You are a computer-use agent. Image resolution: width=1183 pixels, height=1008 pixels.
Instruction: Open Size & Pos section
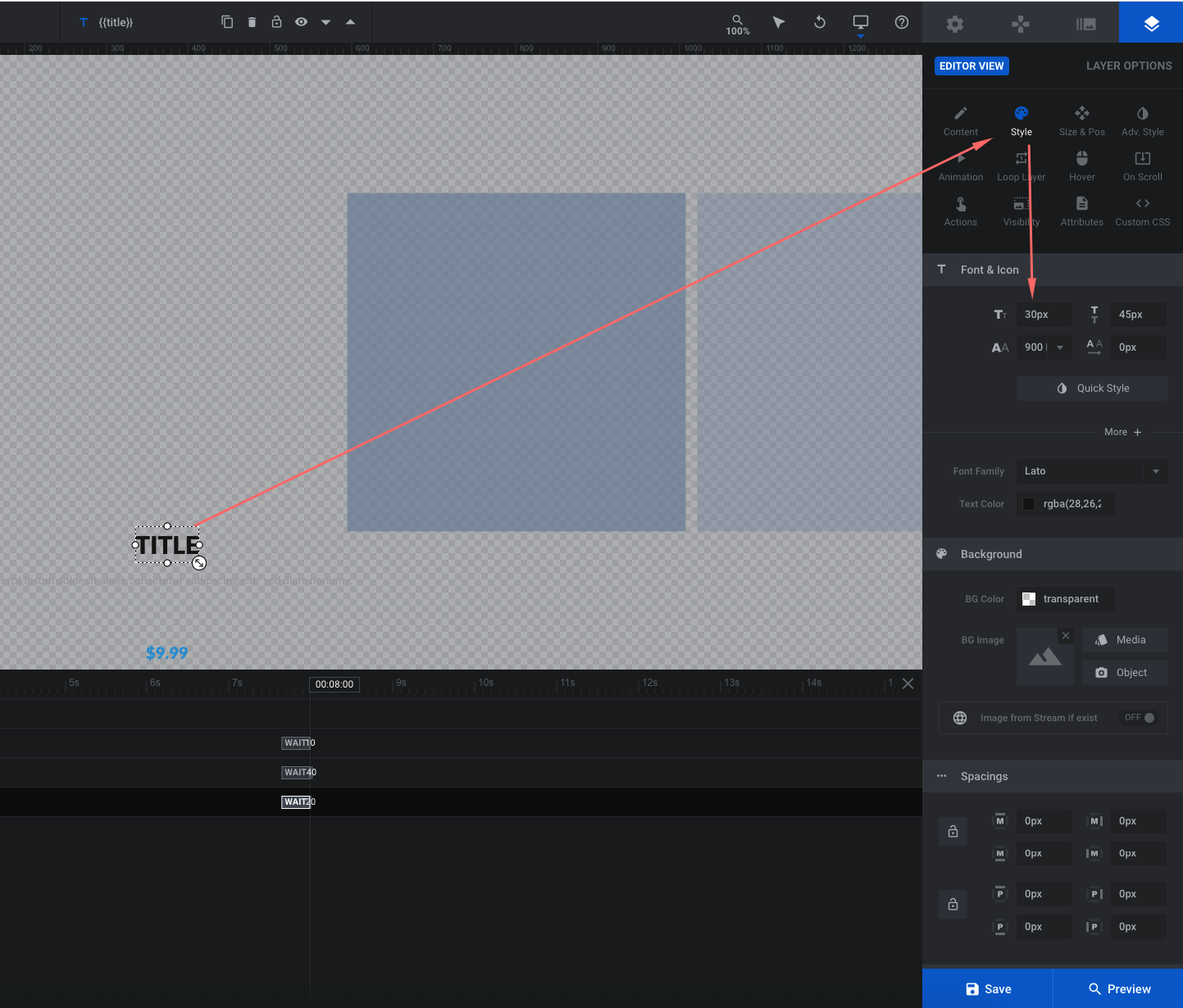pyautogui.click(x=1082, y=120)
